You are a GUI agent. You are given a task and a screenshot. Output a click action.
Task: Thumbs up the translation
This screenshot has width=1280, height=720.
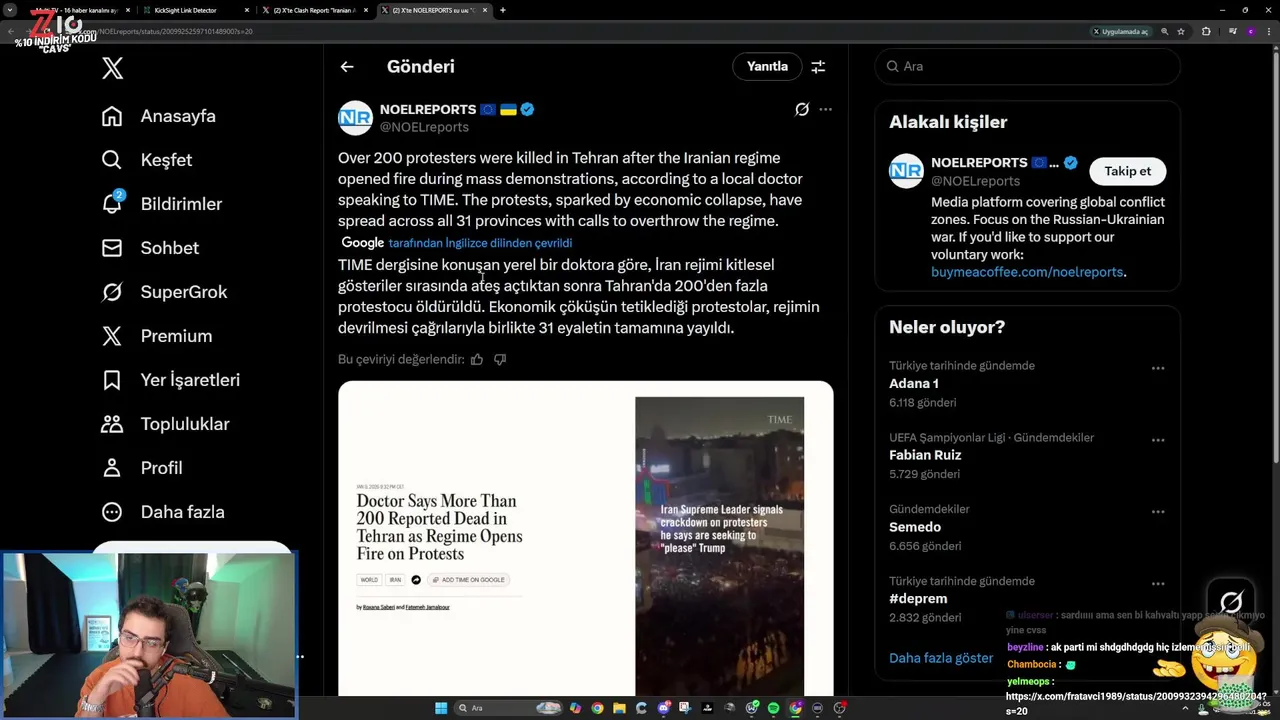click(477, 359)
